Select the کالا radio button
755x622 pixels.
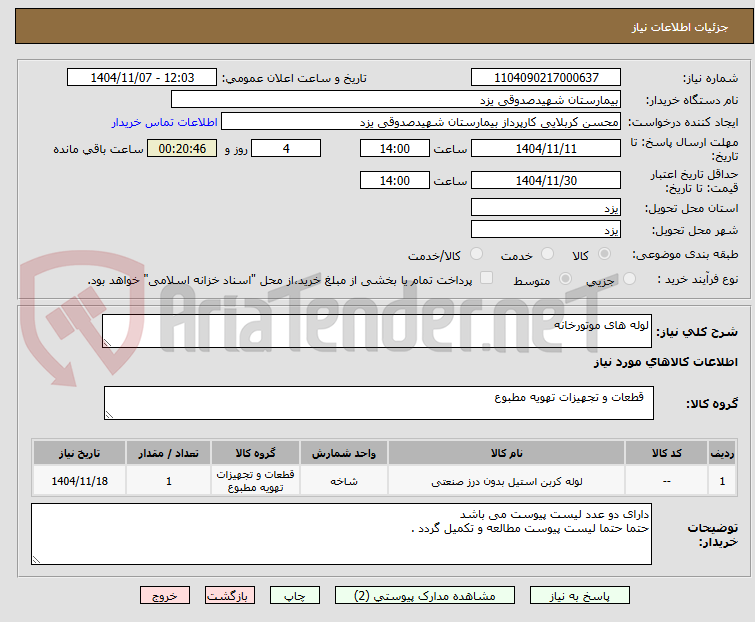[604, 254]
